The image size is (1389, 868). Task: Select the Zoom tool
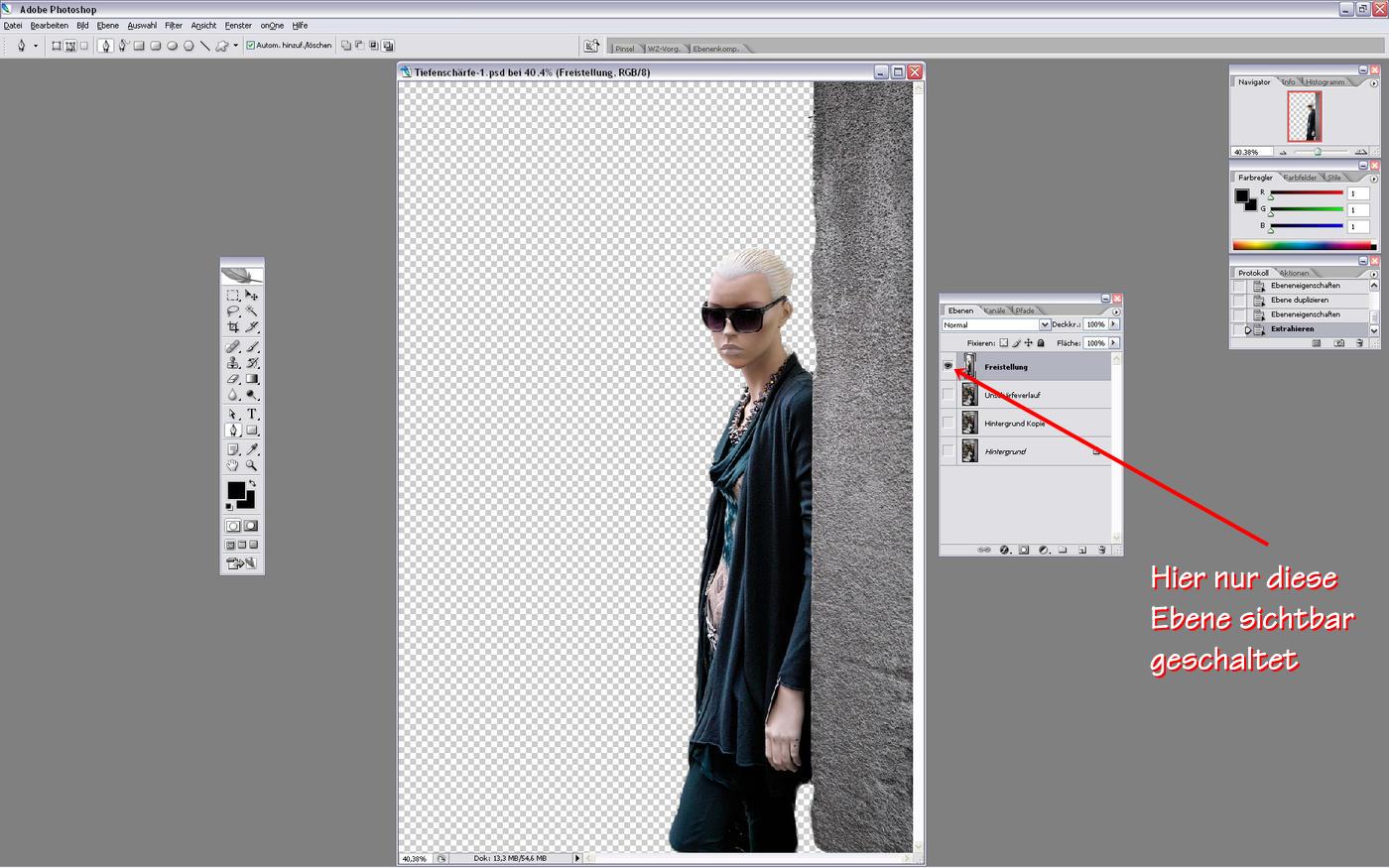click(x=252, y=464)
